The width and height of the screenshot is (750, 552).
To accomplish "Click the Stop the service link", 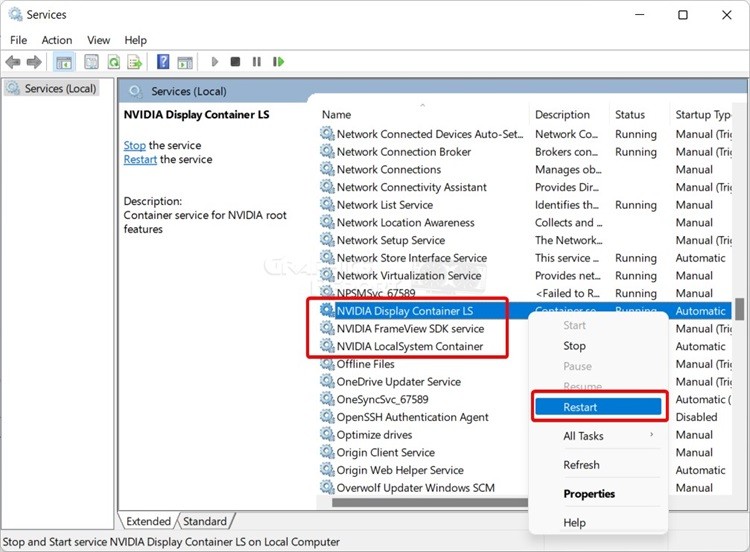I will 134,145.
